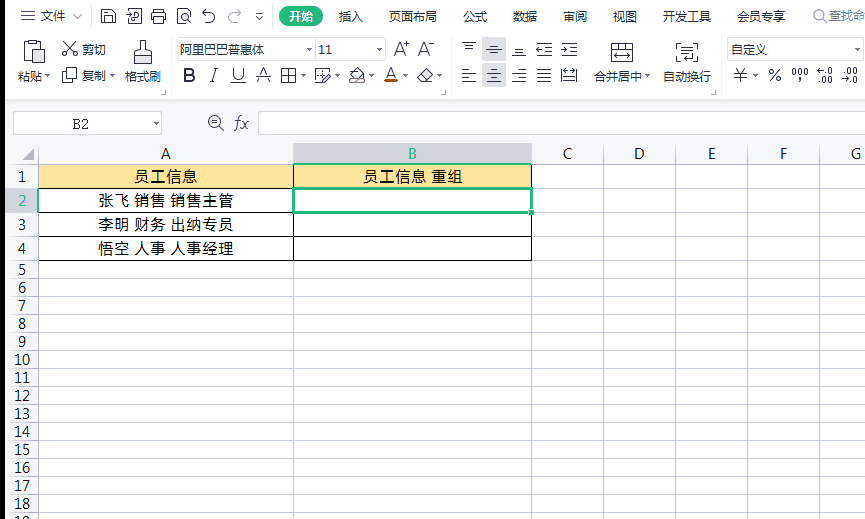Switch to 页面布局 tab
The height and width of the screenshot is (519, 865).
pyautogui.click(x=413, y=17)
